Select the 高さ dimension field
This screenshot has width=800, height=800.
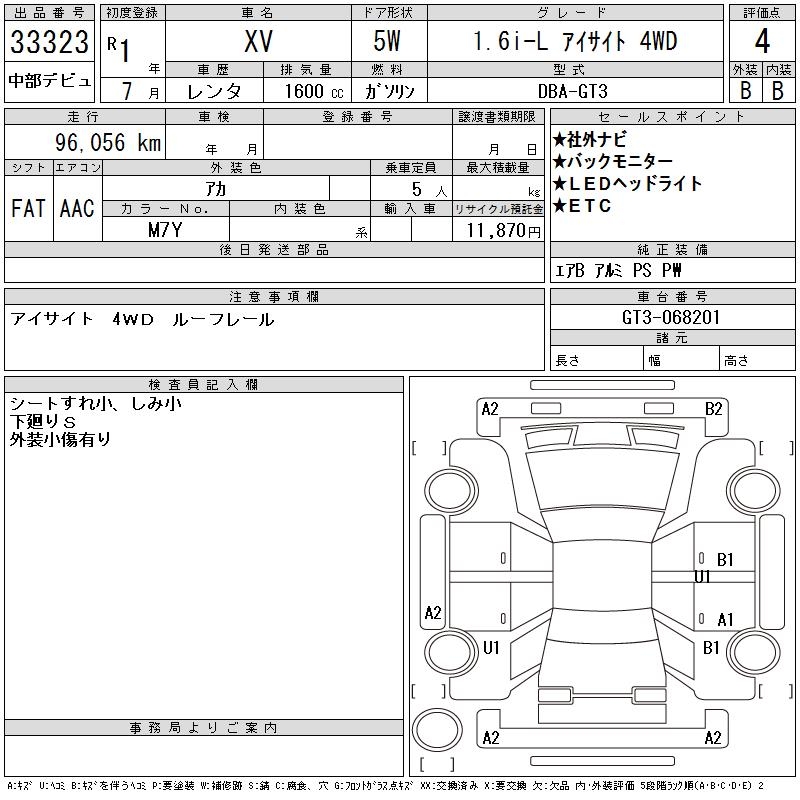(x=758, y=359)
